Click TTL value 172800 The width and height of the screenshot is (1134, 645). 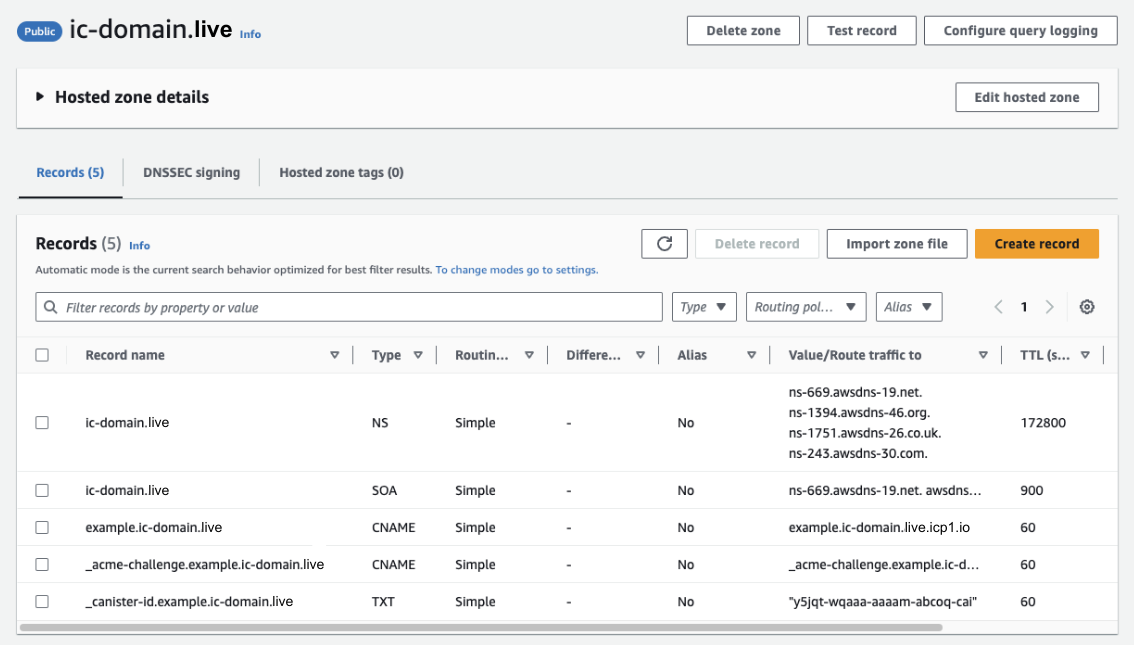click(x=1043, y=422)
